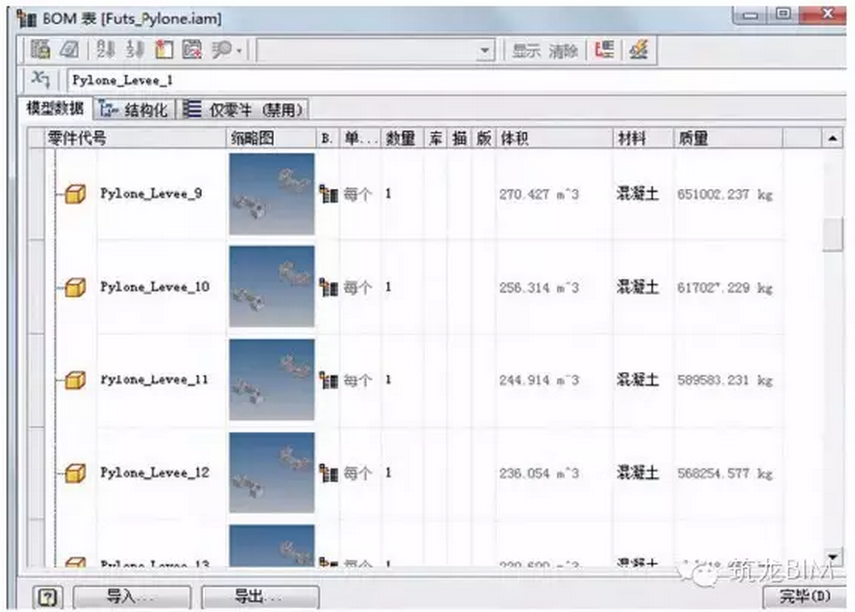Click the Export Bill of Materials icon
The width and height of the screenshot is (855, 612).
[42, 49]
